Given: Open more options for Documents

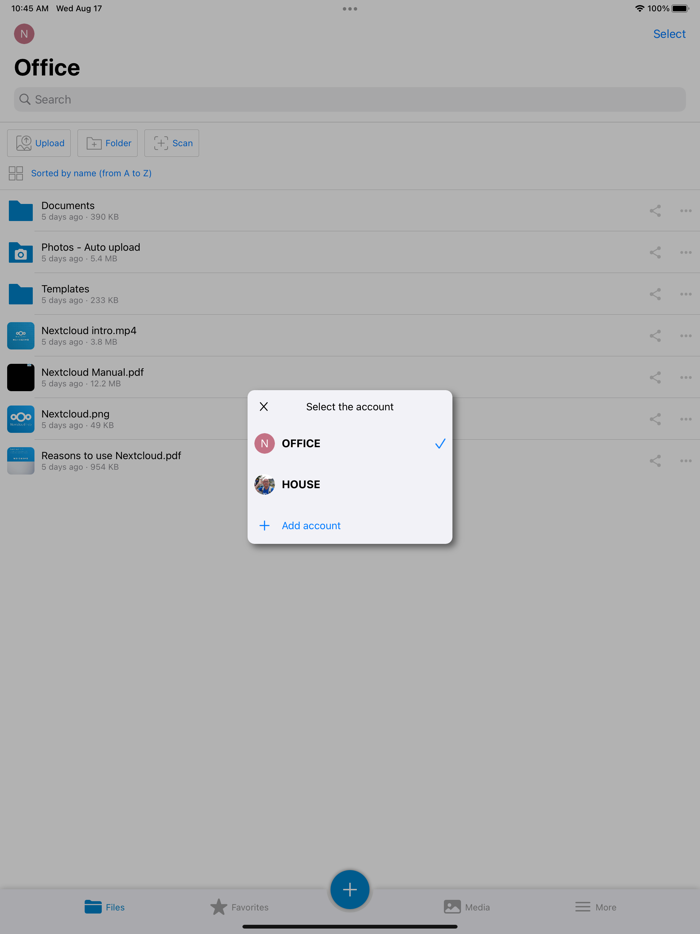Looking at the screenshot, I should pyautogui.click(x=686, y=211).
